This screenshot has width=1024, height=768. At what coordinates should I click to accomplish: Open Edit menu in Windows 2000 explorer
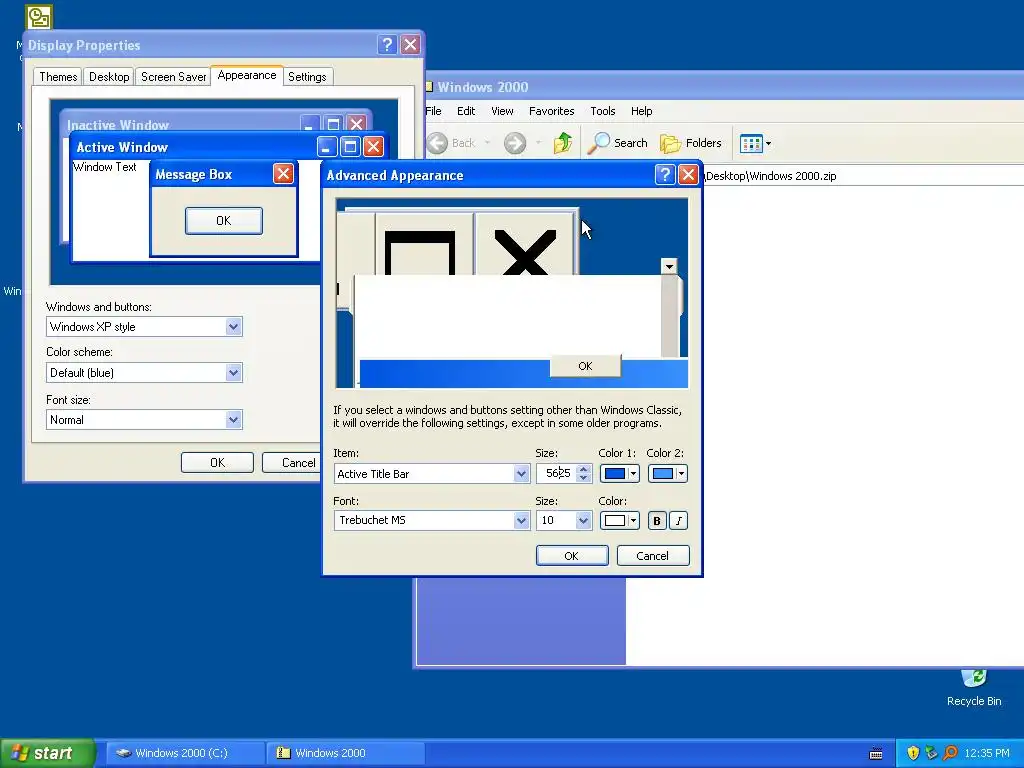click(466, 111)
